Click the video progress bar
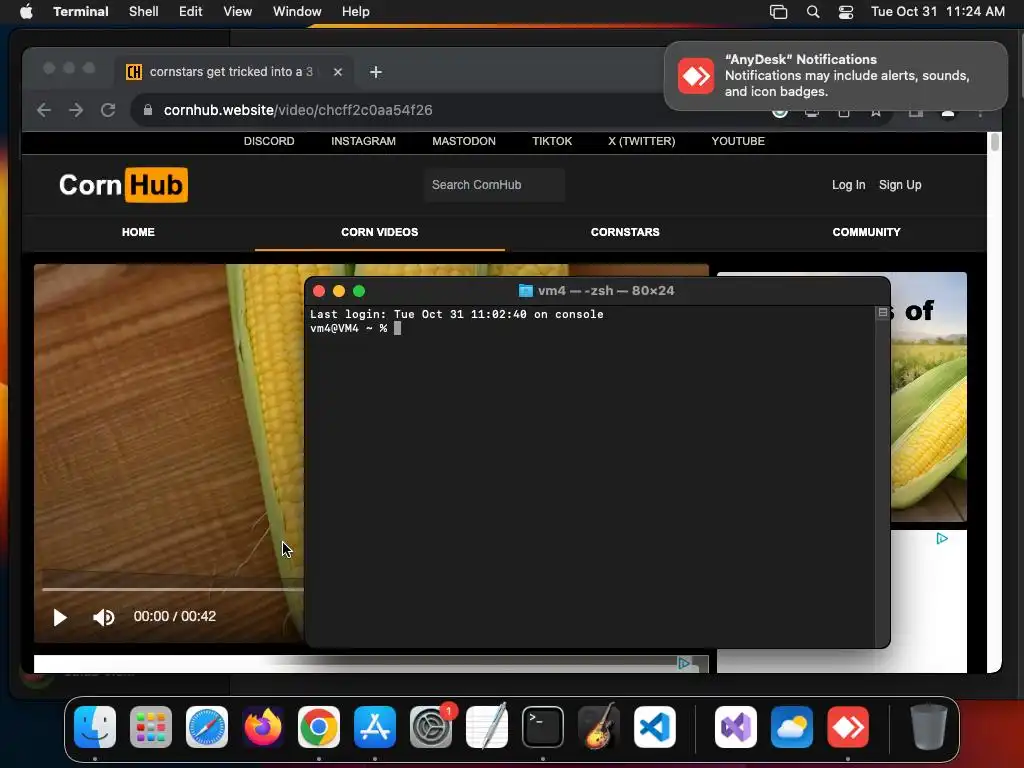Viewport: 1024px width, 768px height. [x=173, y=589]
